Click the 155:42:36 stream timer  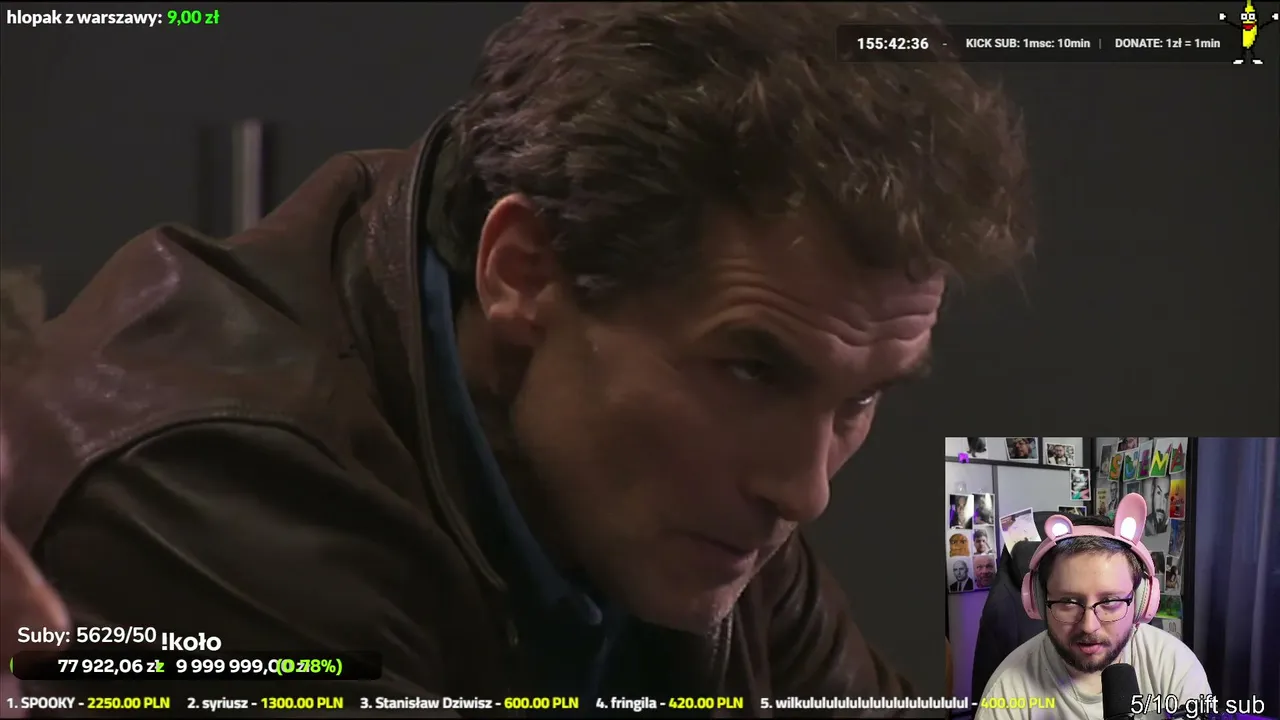(892, 44)
